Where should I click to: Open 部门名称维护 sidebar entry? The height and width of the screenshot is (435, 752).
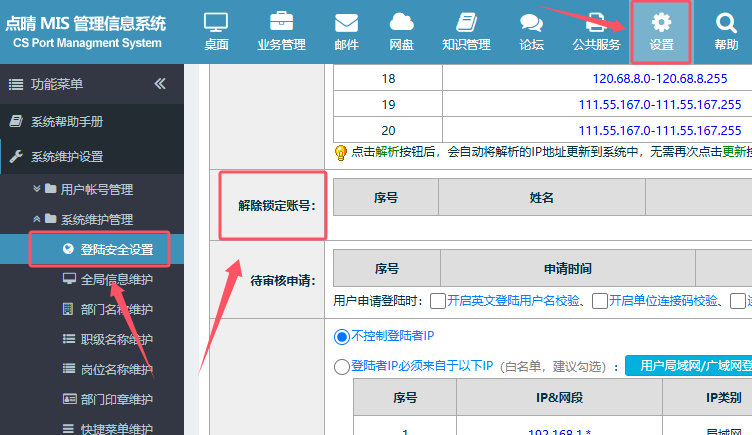pyautogui.click(x=116, y=309)
